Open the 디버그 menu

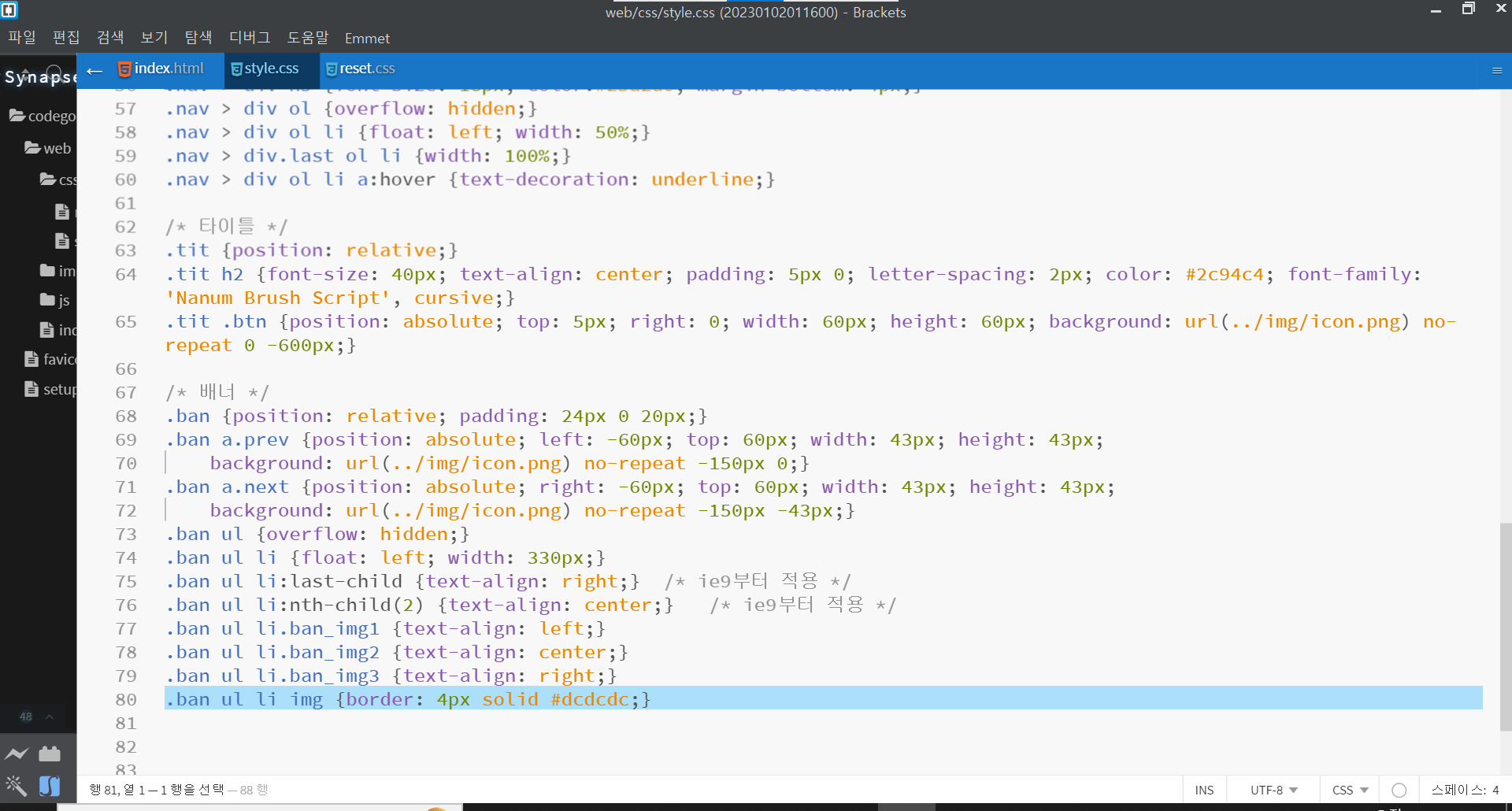pyautogui.click(x=250, y=38)
